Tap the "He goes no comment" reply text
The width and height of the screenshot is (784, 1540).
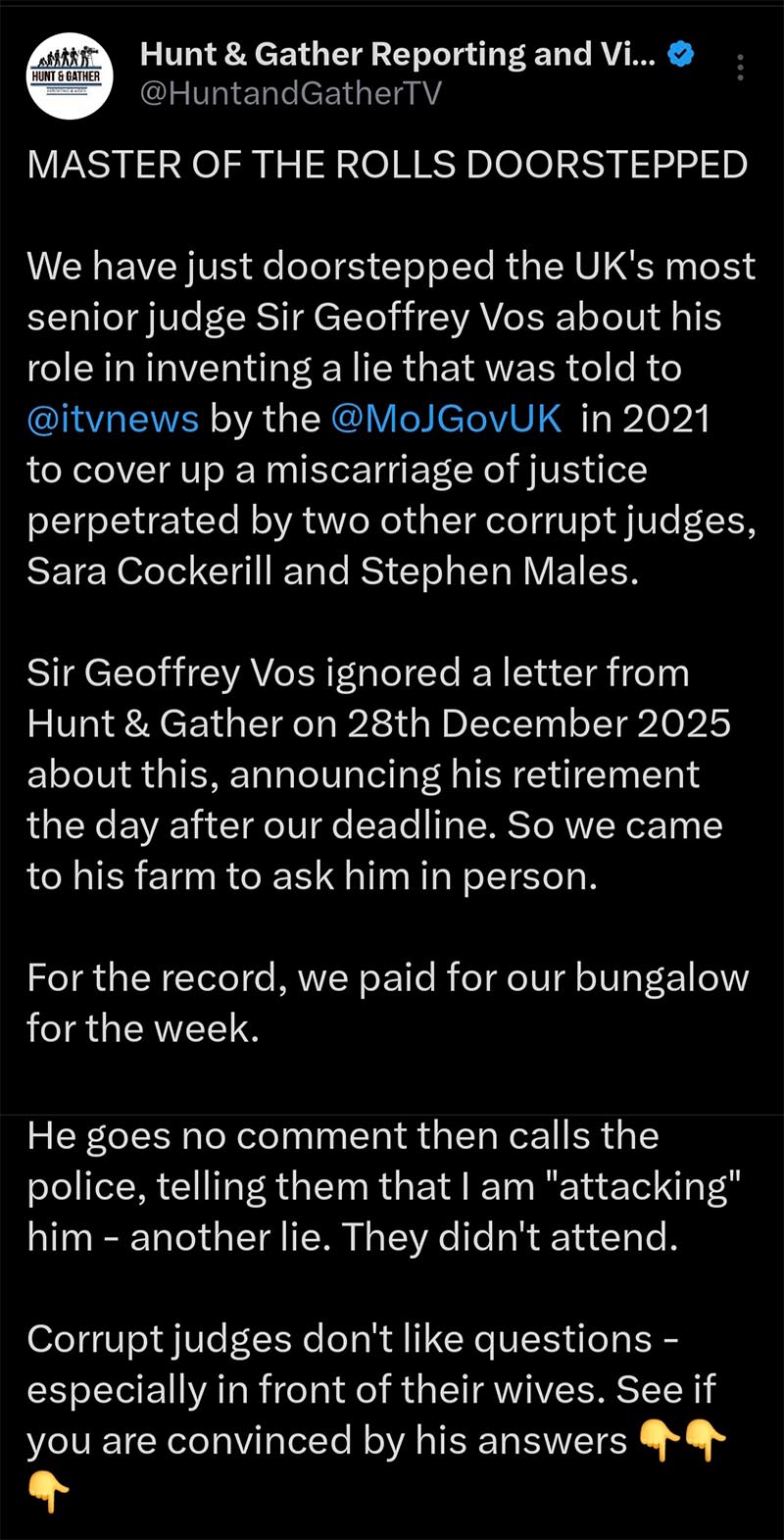pyautogui.click(x=343, y=1136)
